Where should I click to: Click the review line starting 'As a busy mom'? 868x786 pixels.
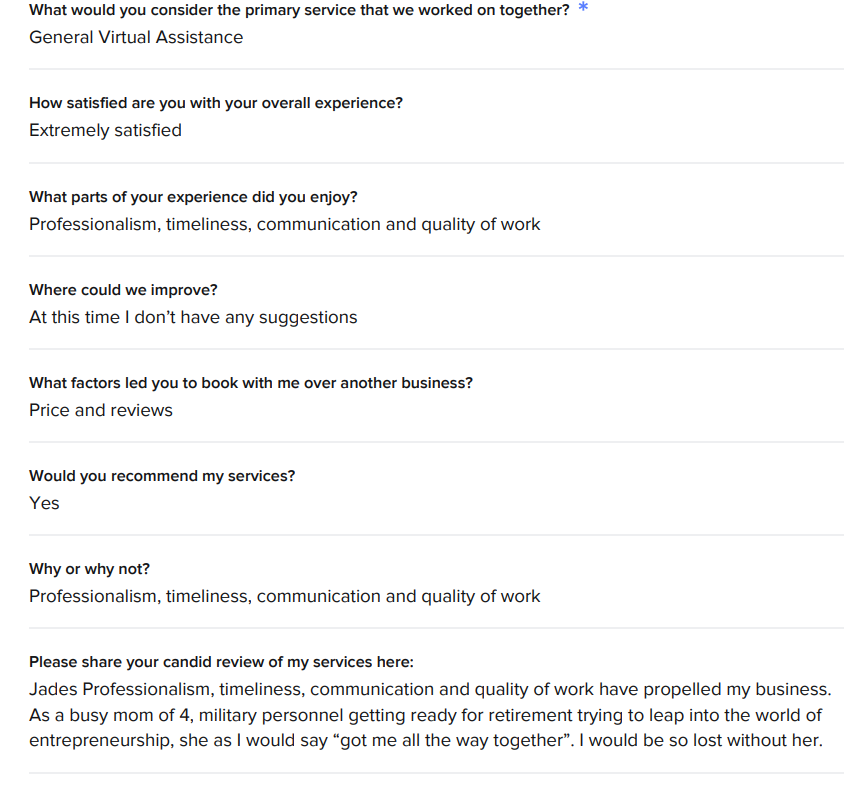pos(426,715)
